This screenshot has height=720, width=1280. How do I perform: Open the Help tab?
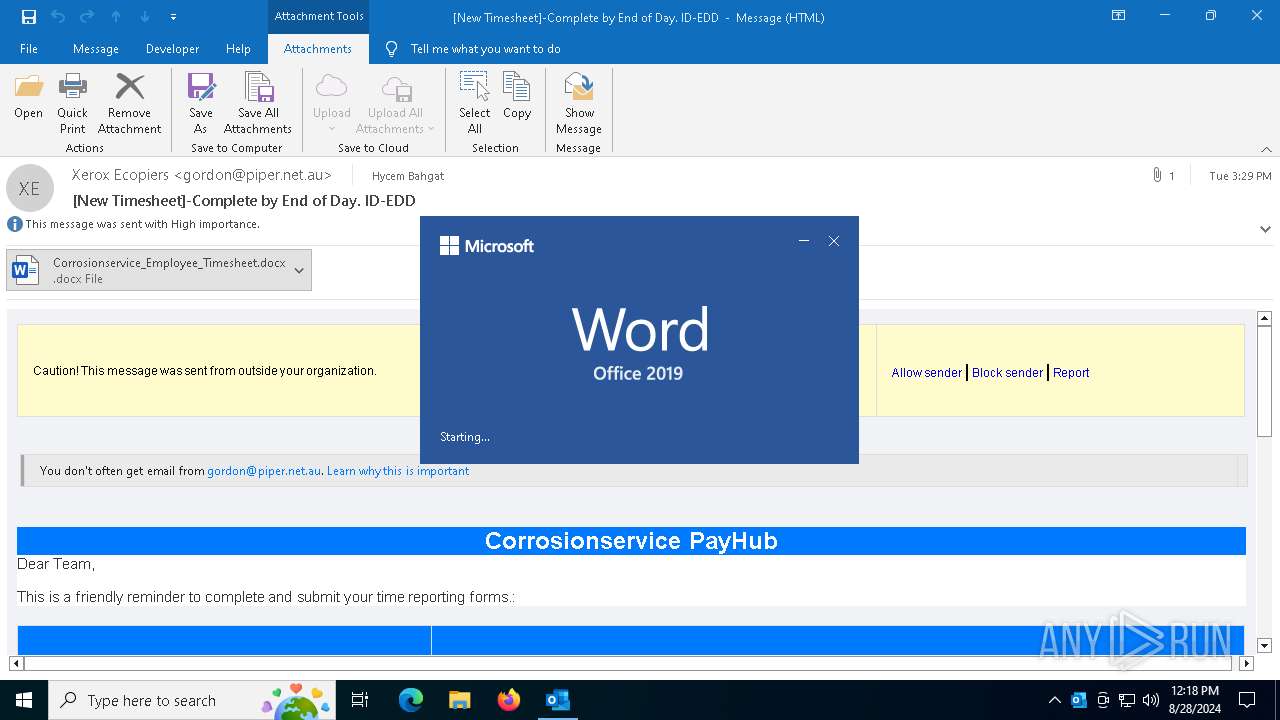(x=238, y=49)
